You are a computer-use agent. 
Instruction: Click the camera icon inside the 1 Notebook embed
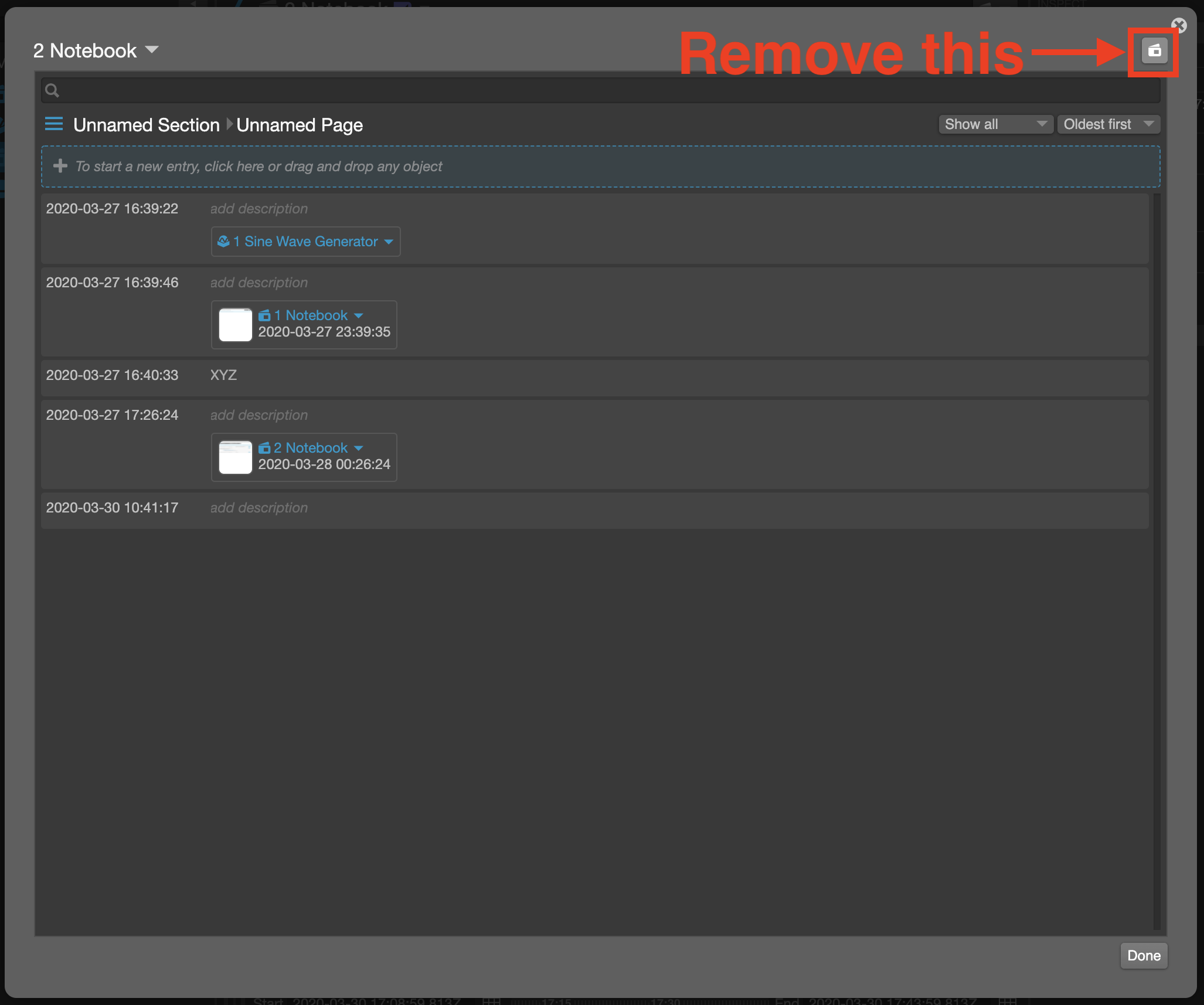pos(265,315)
